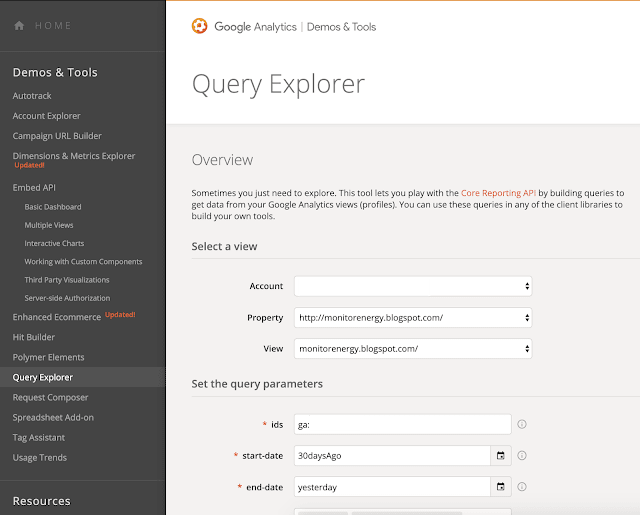Open the Property dropdown

(x=413, y=317)
